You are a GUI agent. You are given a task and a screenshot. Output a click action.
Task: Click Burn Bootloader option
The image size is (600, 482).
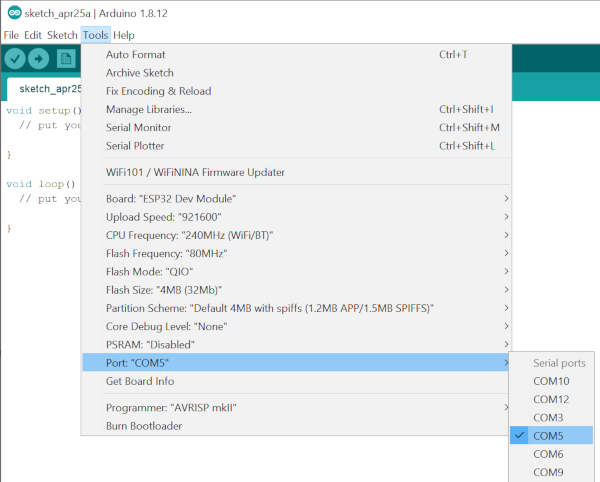point(145,426)
